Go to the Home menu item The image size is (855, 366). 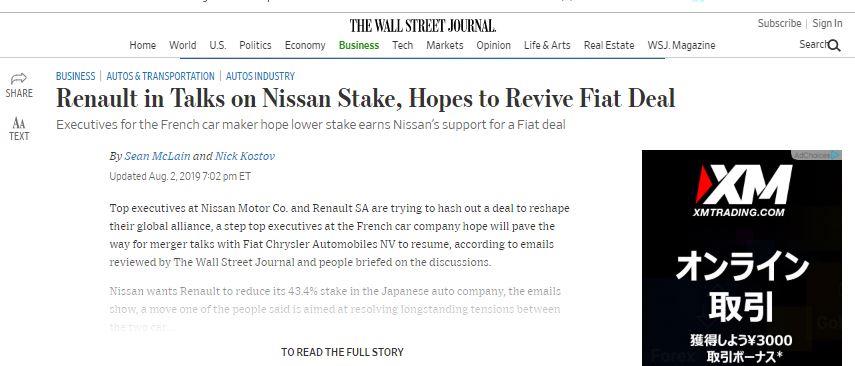(142, 45)
